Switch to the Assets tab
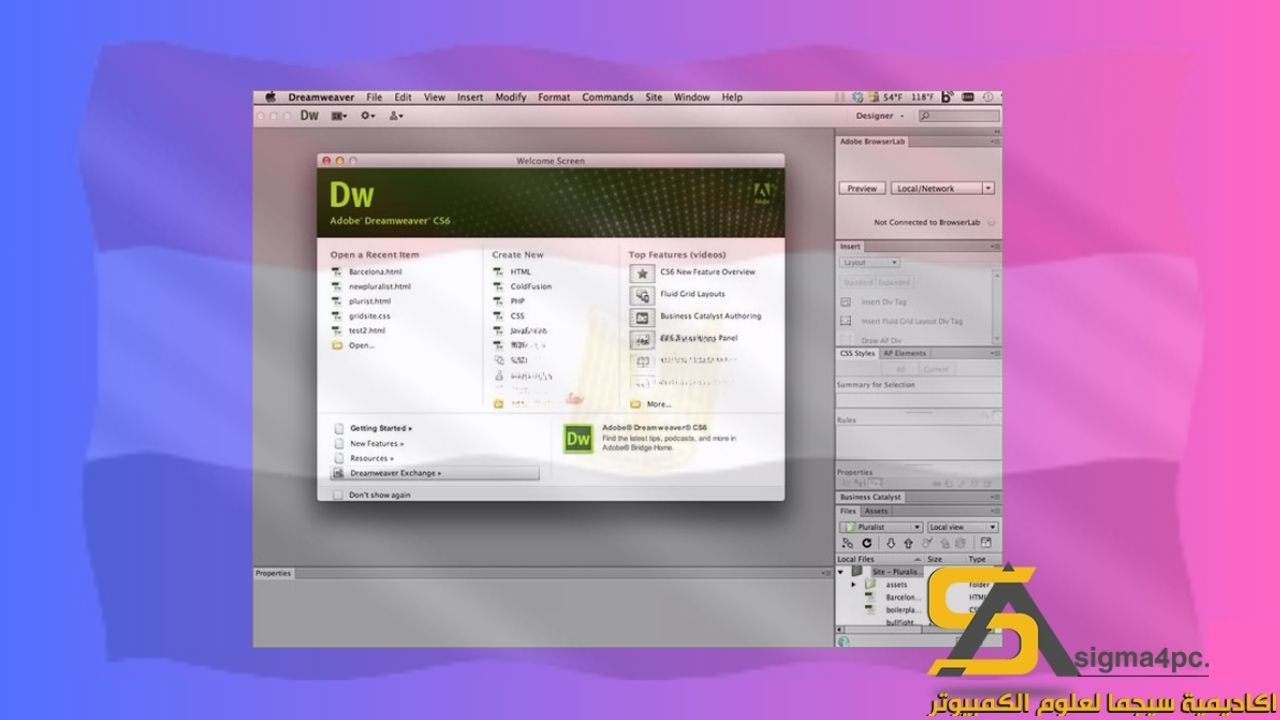 [876, 511]
